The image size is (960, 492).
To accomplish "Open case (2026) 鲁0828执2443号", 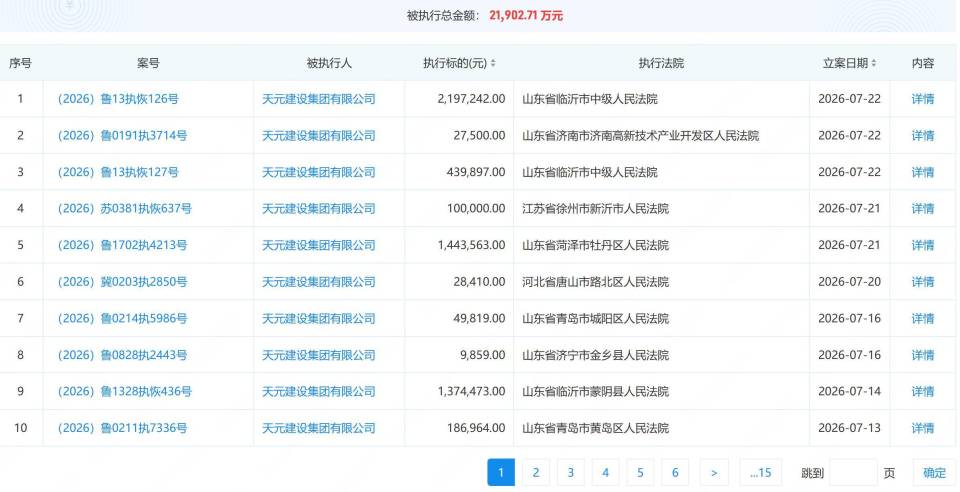I will (x=122, y=355).
